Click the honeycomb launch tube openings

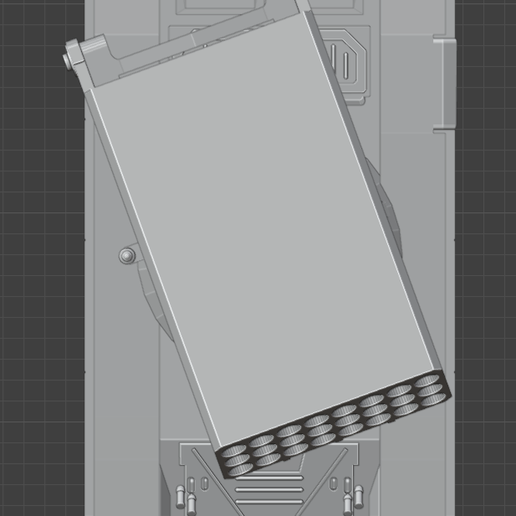[x=333, y=424]
